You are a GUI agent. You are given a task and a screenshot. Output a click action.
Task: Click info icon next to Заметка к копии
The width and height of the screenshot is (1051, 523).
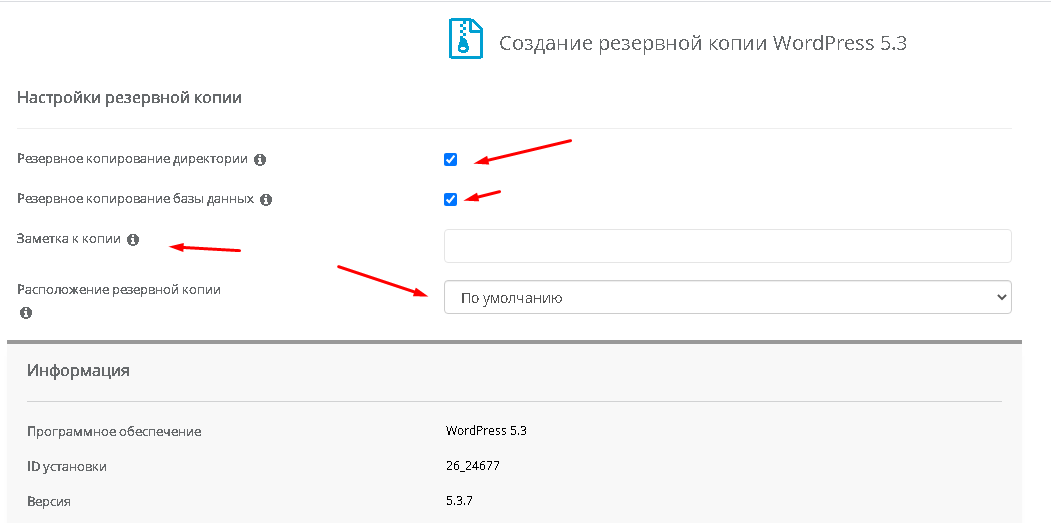pos(133,240)
